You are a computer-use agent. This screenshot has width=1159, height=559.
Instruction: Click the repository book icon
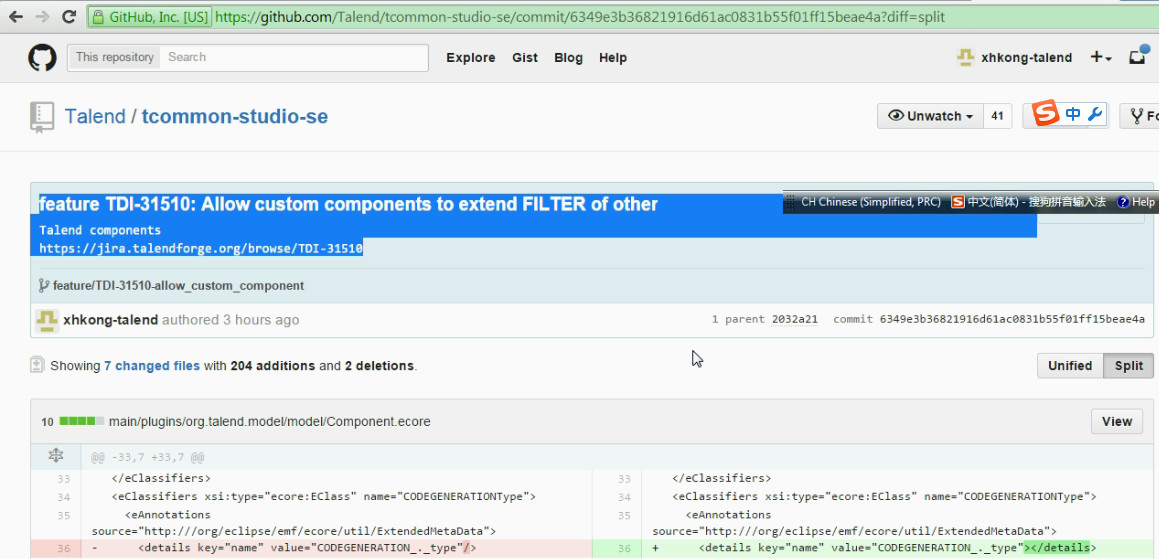41,117
